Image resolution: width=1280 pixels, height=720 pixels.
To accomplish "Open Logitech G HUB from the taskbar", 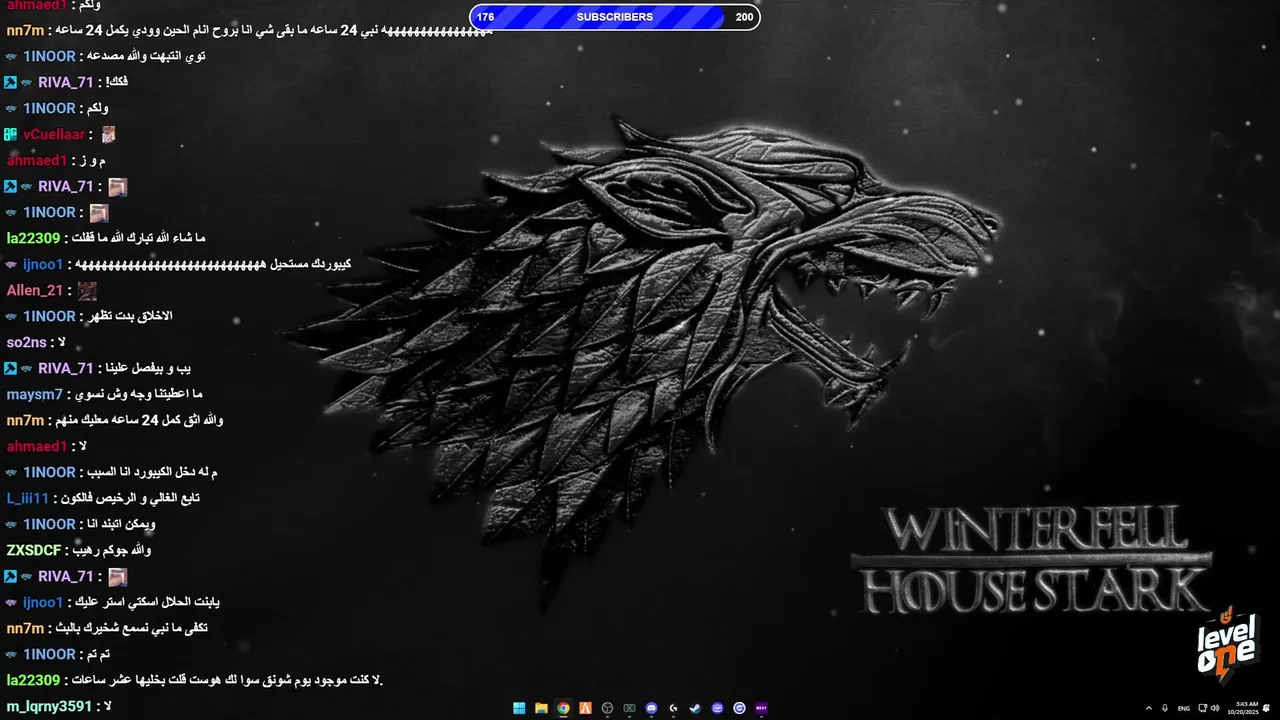I will [x=673, y=708].
